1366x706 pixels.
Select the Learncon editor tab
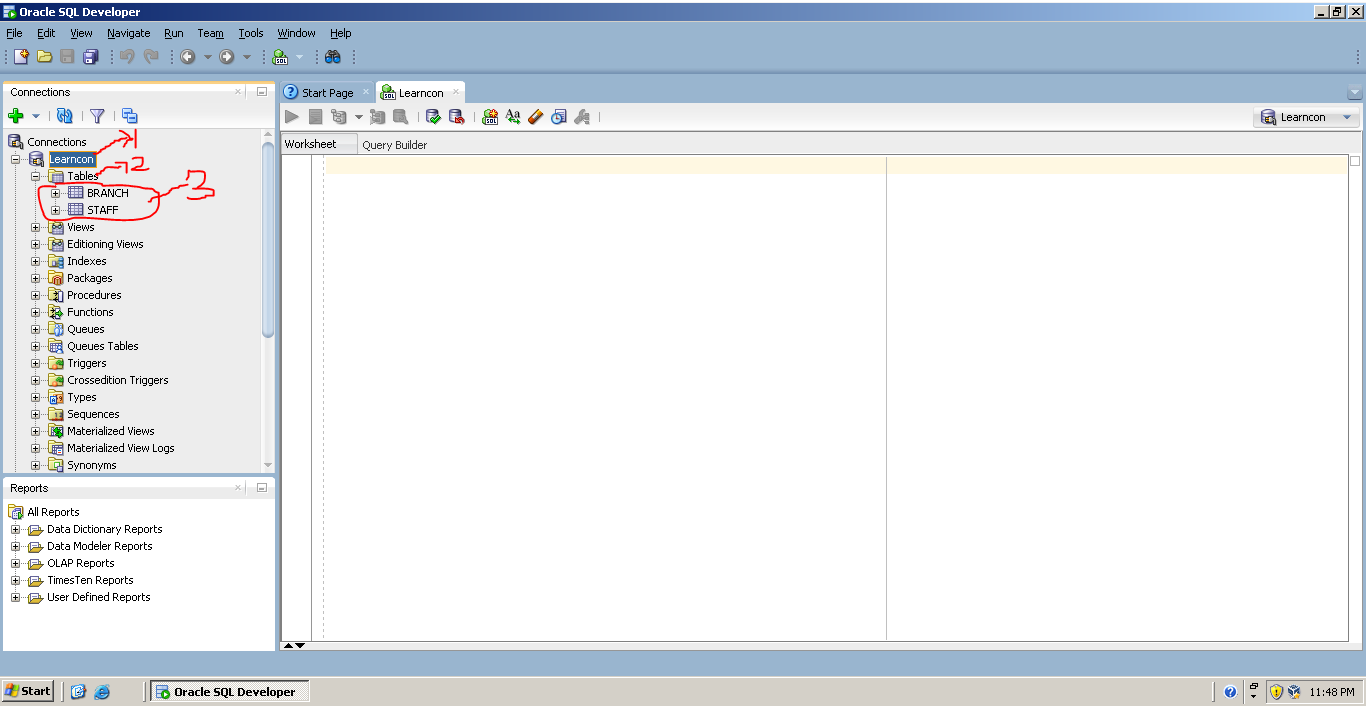(x=421, y=93)
